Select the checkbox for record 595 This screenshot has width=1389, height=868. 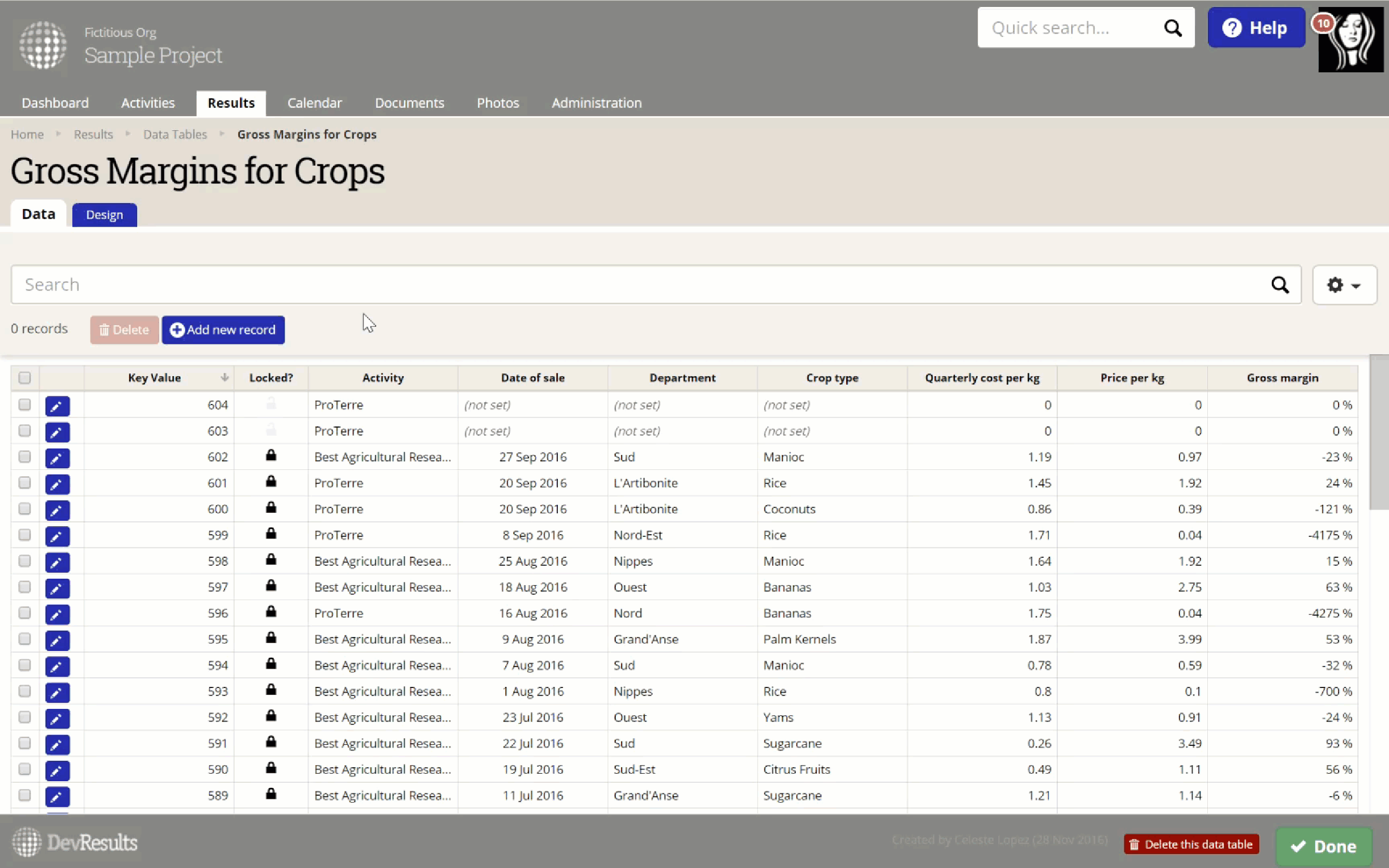[25, 639]
